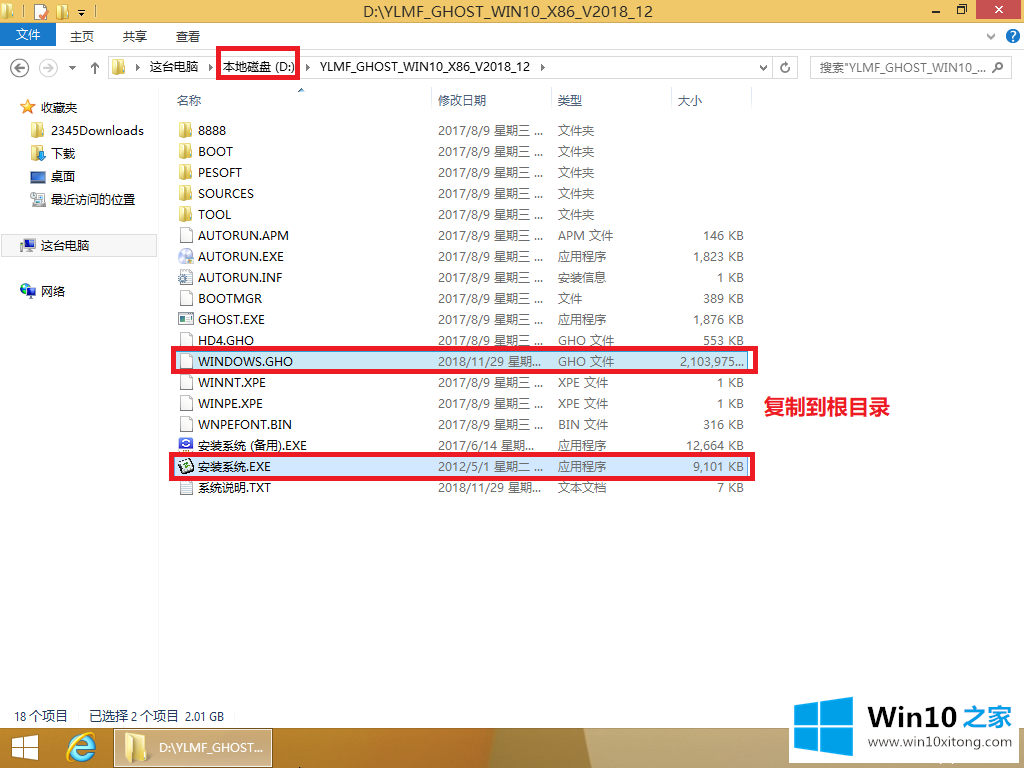Open the 文件 menu tab
This screenshot has width=1024, height=768.
coord(28,35)
